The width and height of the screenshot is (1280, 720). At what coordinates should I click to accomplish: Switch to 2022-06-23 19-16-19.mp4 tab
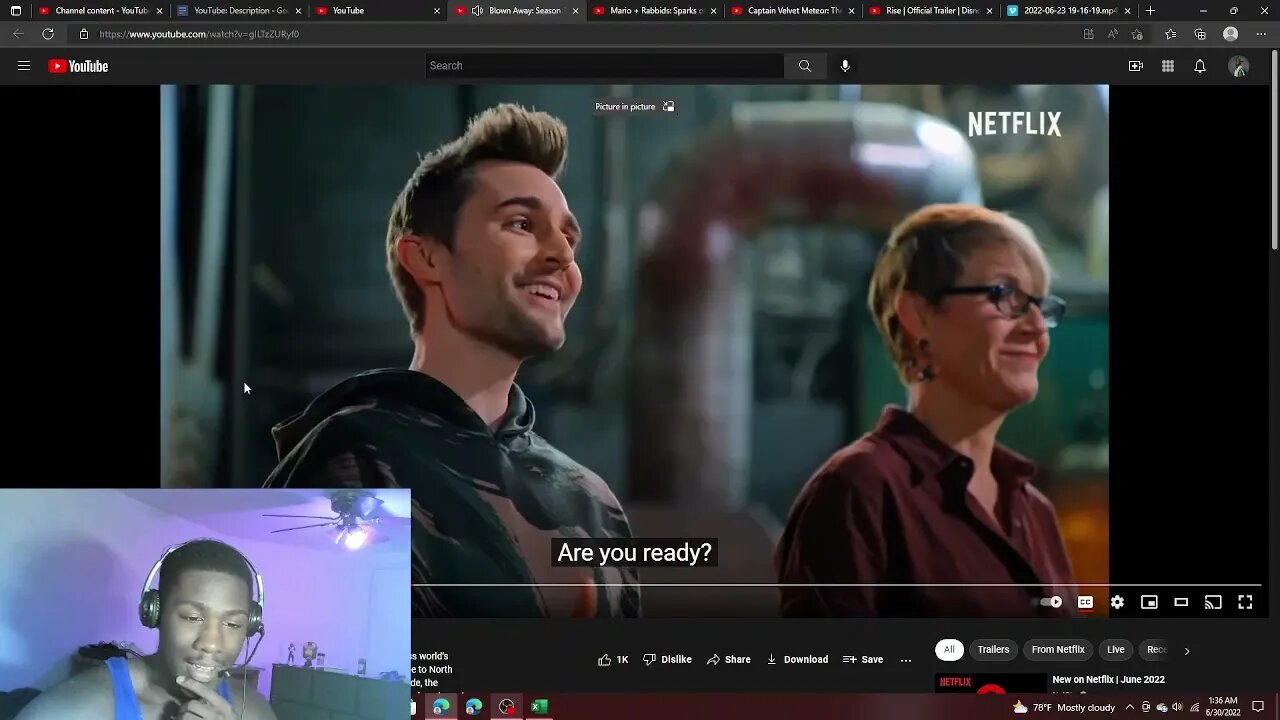(1067, 11)
